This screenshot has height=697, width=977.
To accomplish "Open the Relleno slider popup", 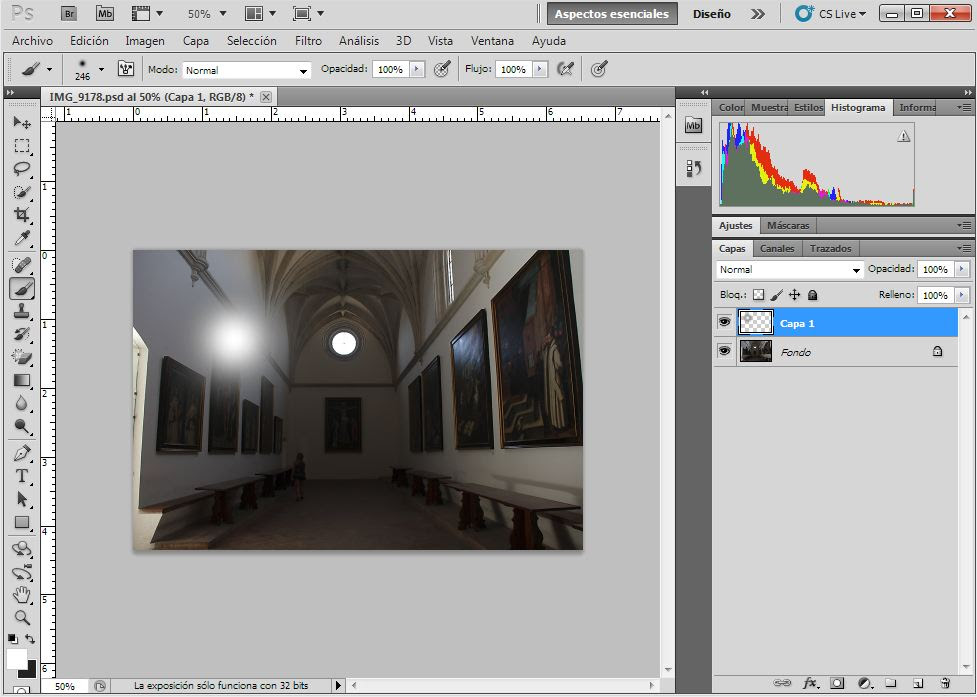I will [x=962, y=295].
